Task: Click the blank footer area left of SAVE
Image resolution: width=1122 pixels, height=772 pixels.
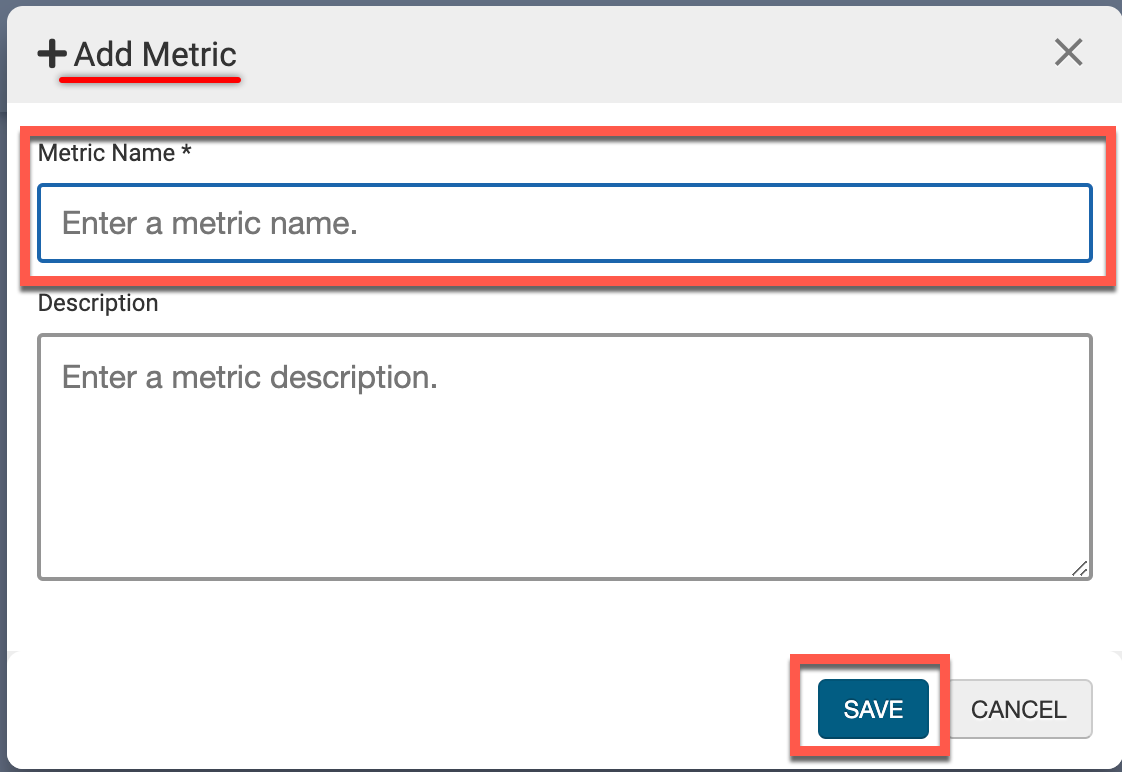Action: point(400,710)
